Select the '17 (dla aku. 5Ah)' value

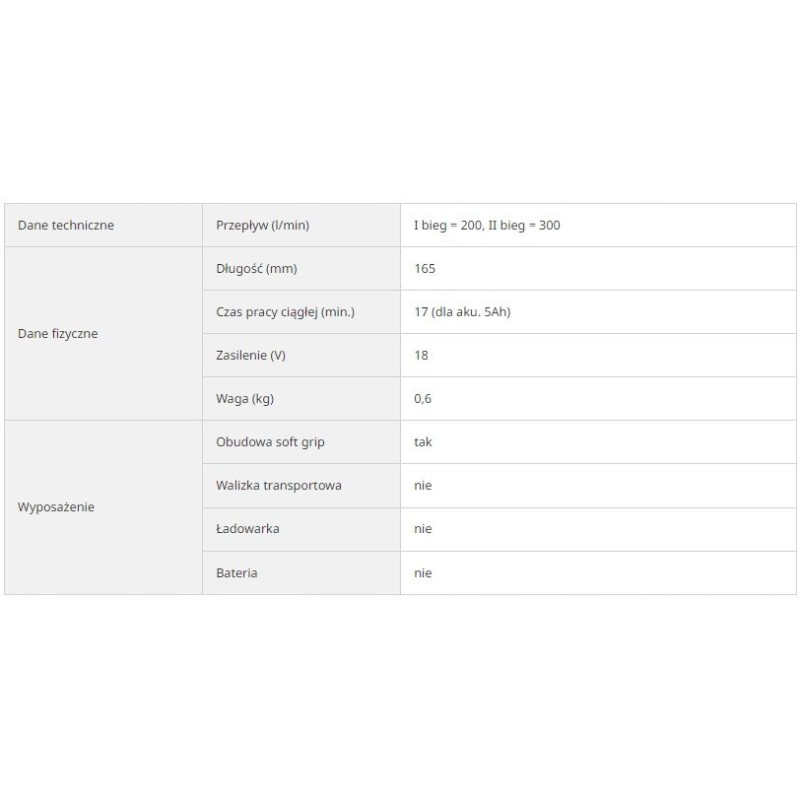(x=463, y=312)
